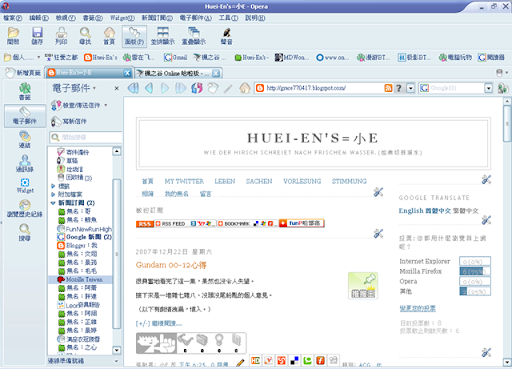
Task: Click the Cascade windows (重疊顯示) icon
Action: pos(194,36)
